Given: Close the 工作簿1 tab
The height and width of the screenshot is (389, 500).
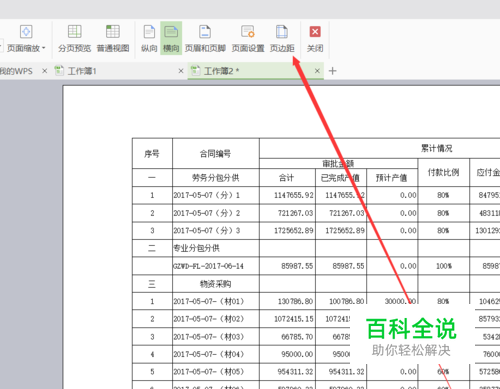Looking at the screenshot, I should [181, 71].
